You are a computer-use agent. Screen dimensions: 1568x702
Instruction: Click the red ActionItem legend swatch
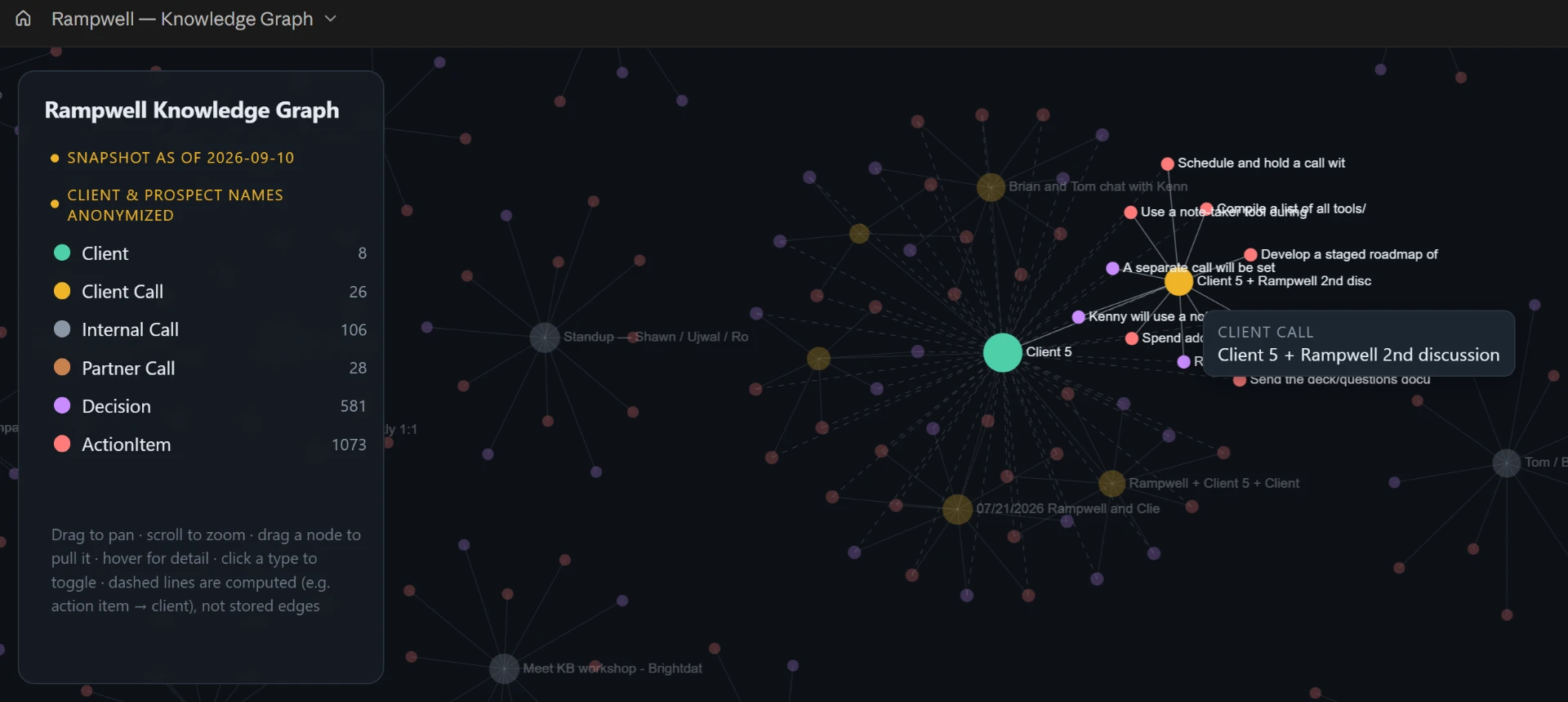click(x=62, y=444)
